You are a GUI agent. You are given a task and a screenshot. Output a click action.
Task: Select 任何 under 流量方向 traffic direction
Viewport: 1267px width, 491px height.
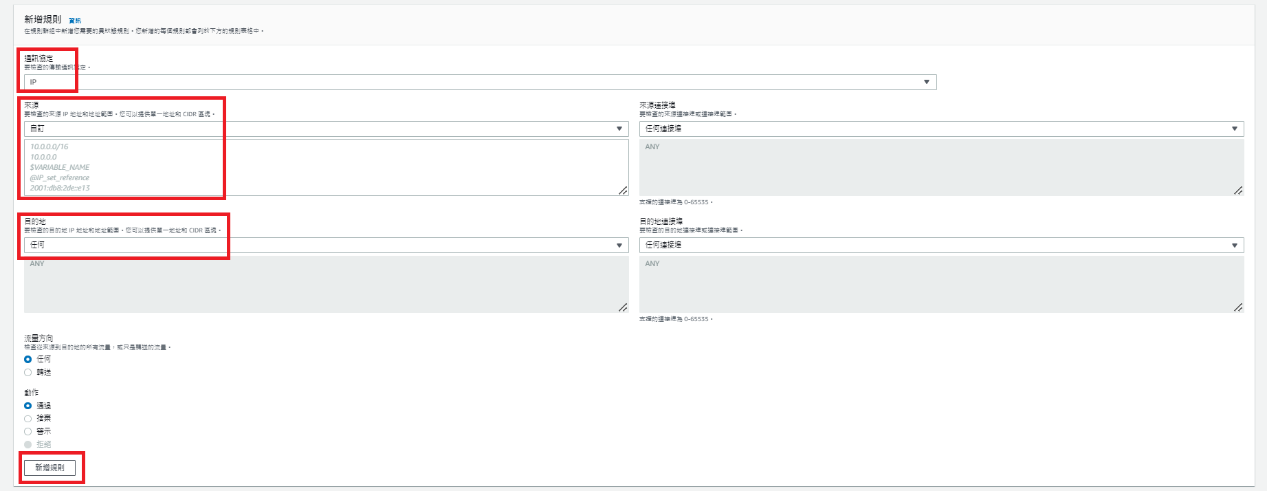28,358
